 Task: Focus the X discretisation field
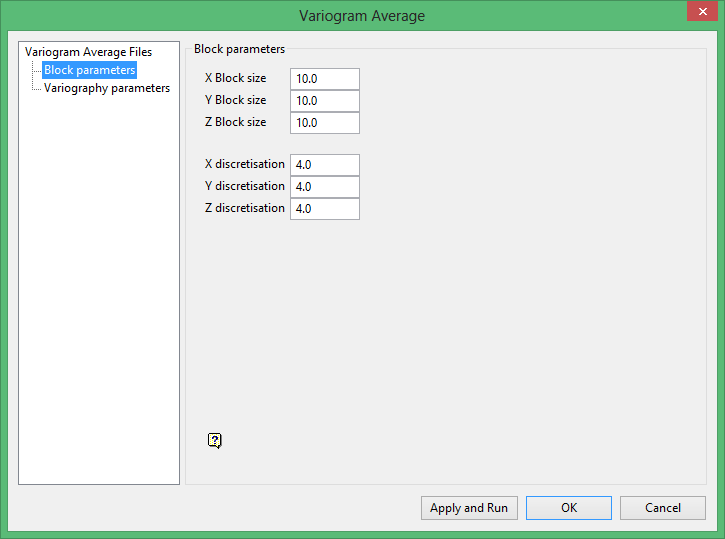[325, 165]
